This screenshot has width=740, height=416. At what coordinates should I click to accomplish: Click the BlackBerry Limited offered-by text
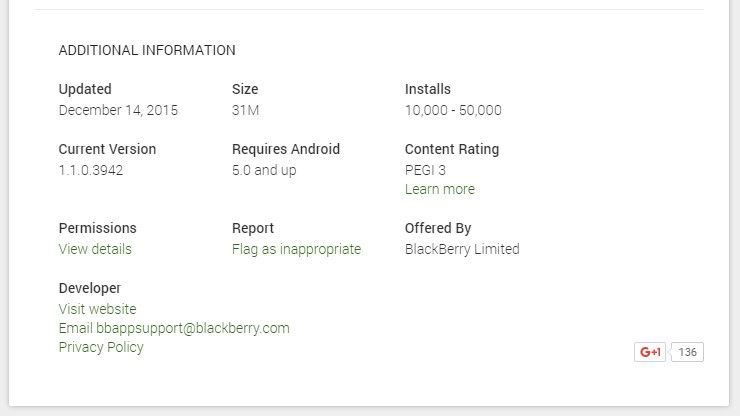pyautogui.click(x=462, y=249)
